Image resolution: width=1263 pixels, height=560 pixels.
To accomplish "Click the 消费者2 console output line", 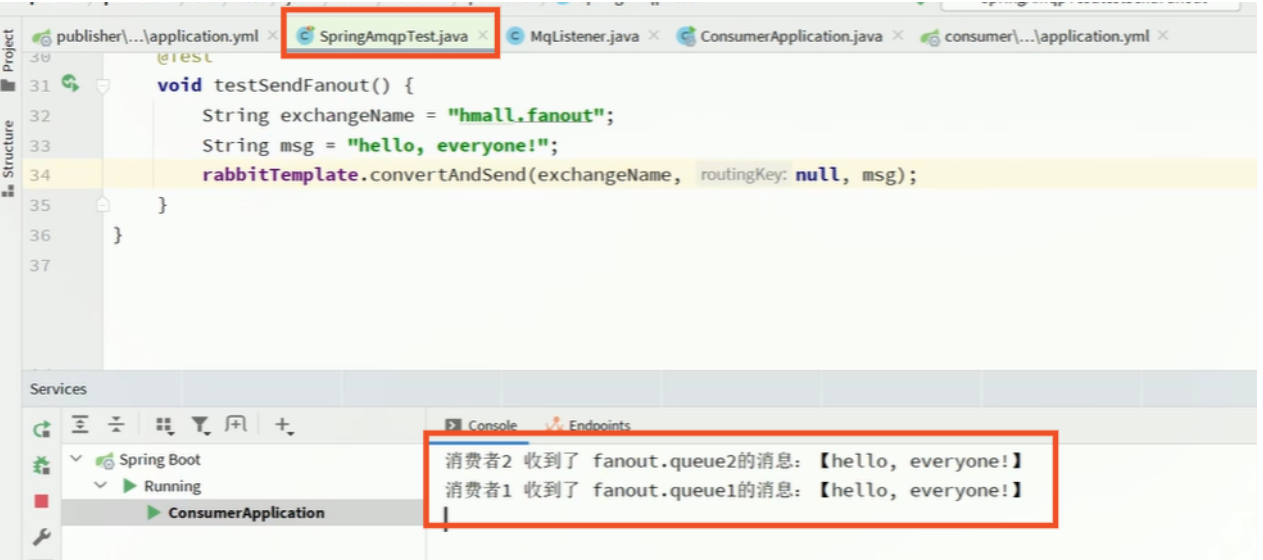I will [734, 461].
